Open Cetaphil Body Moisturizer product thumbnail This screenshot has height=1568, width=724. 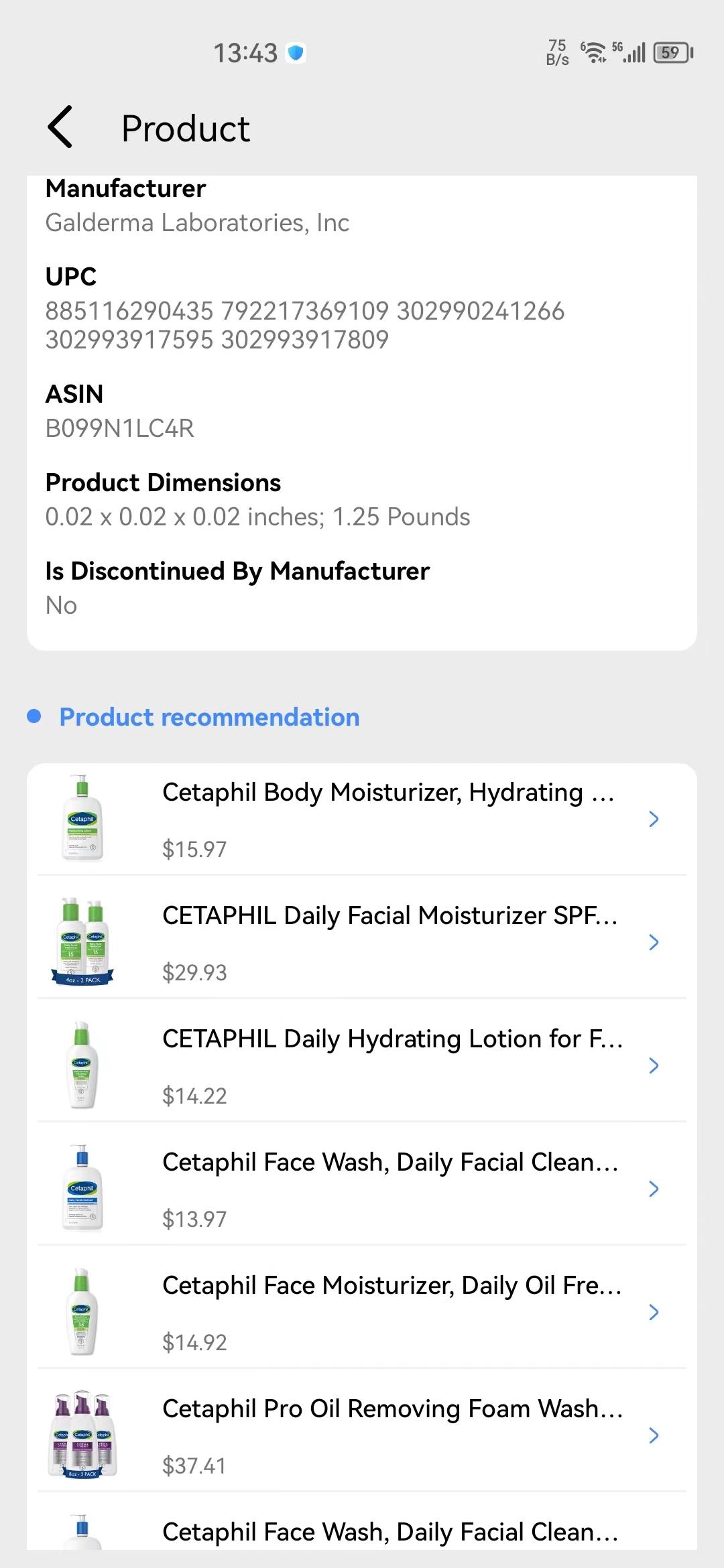[x=82, y=818]
